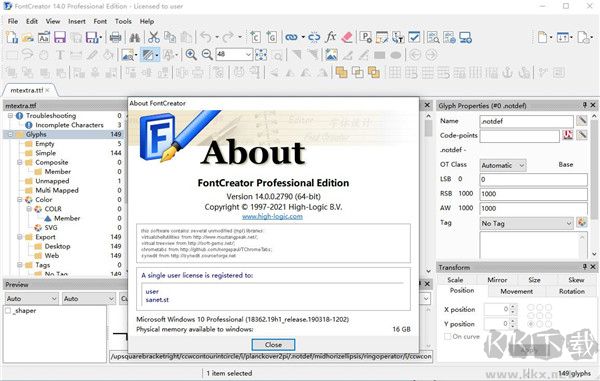Viewport: 600px width, 381px height.
Task: Switch to the Scale tab
Action: pos(455,280)
